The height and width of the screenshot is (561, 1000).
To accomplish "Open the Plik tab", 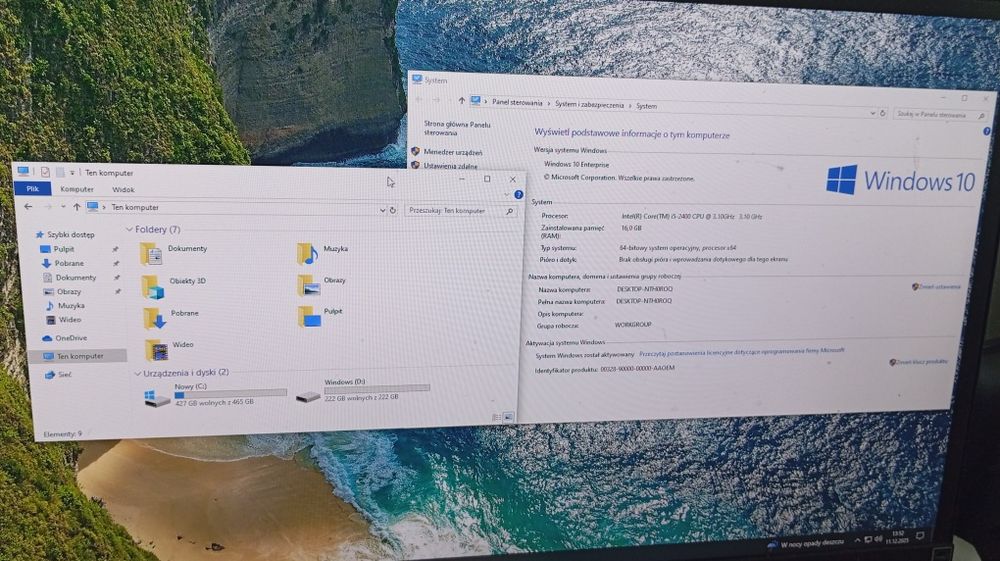I will coord(33,189).
